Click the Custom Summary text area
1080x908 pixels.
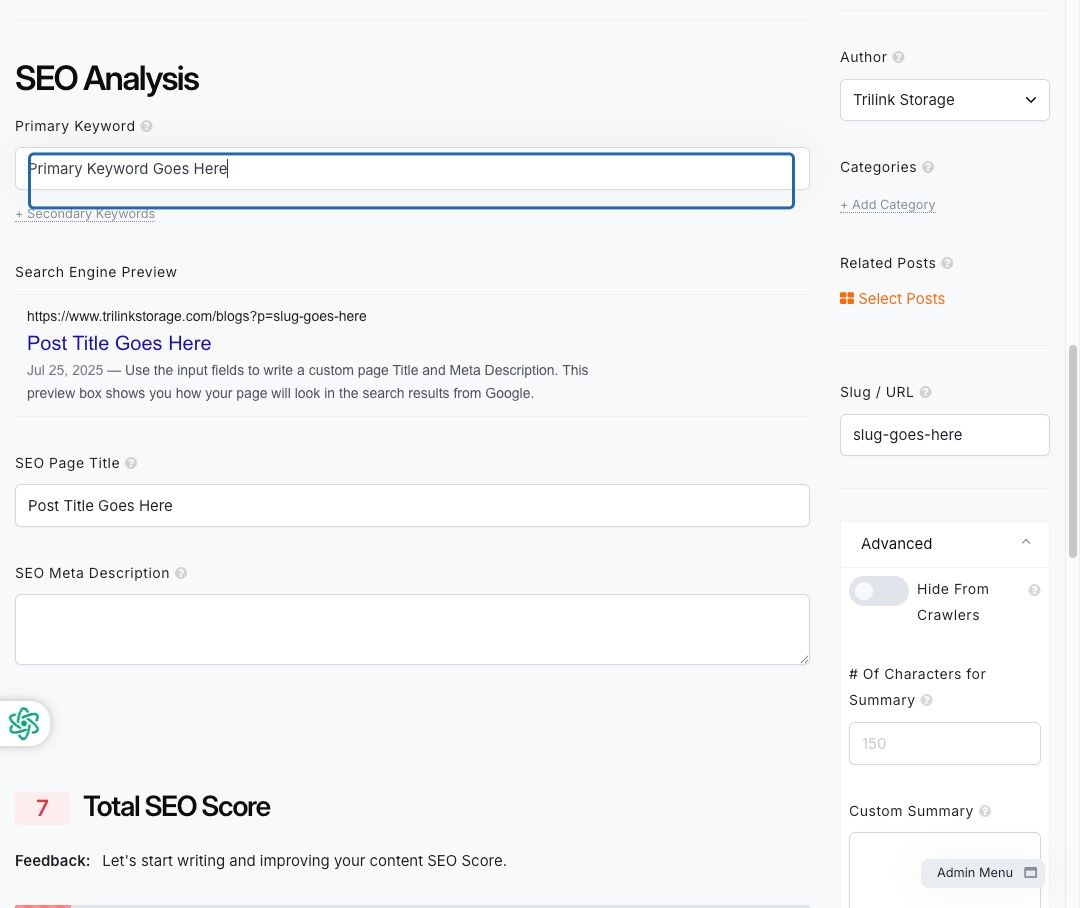944,870
